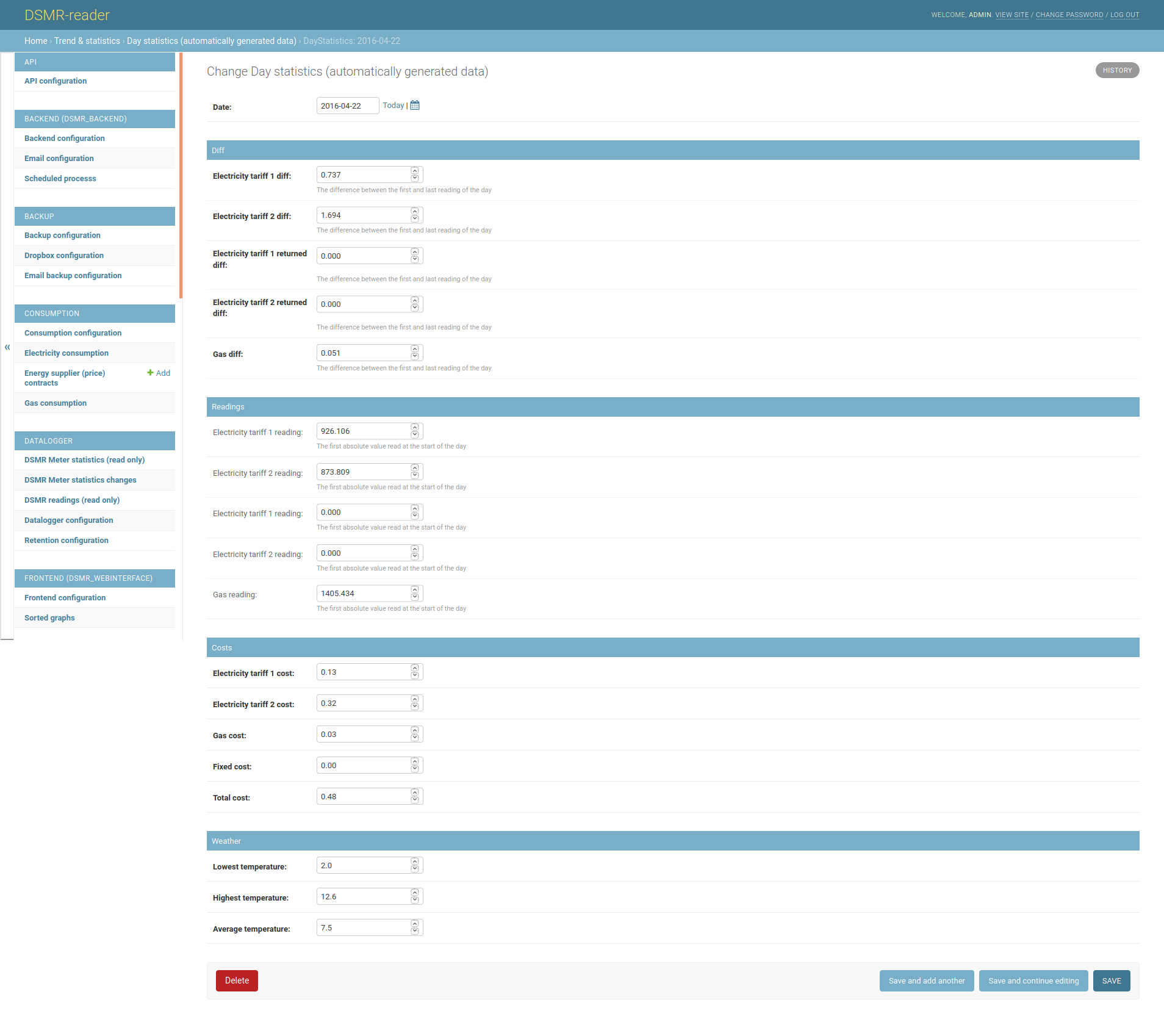Set date to Today via link

coord(393,105)
